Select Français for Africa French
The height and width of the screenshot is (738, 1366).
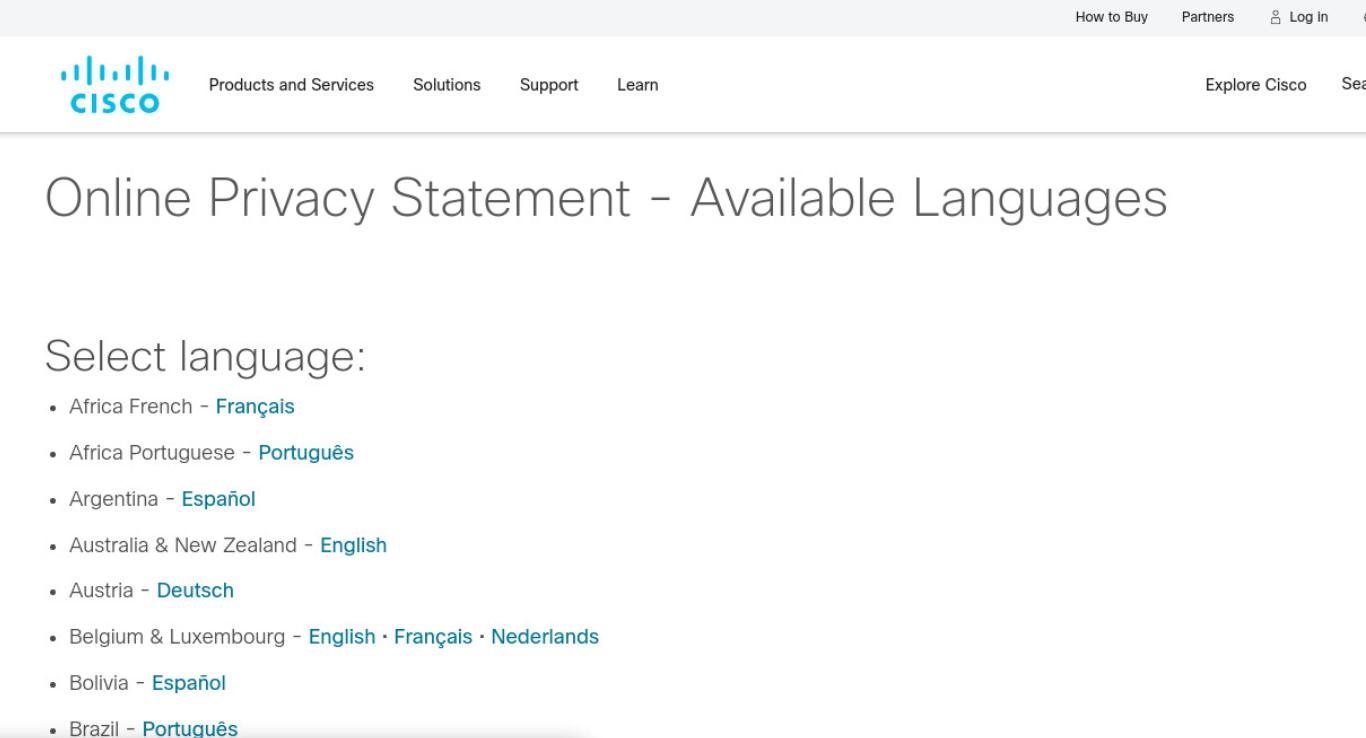(x=255, y=407)
